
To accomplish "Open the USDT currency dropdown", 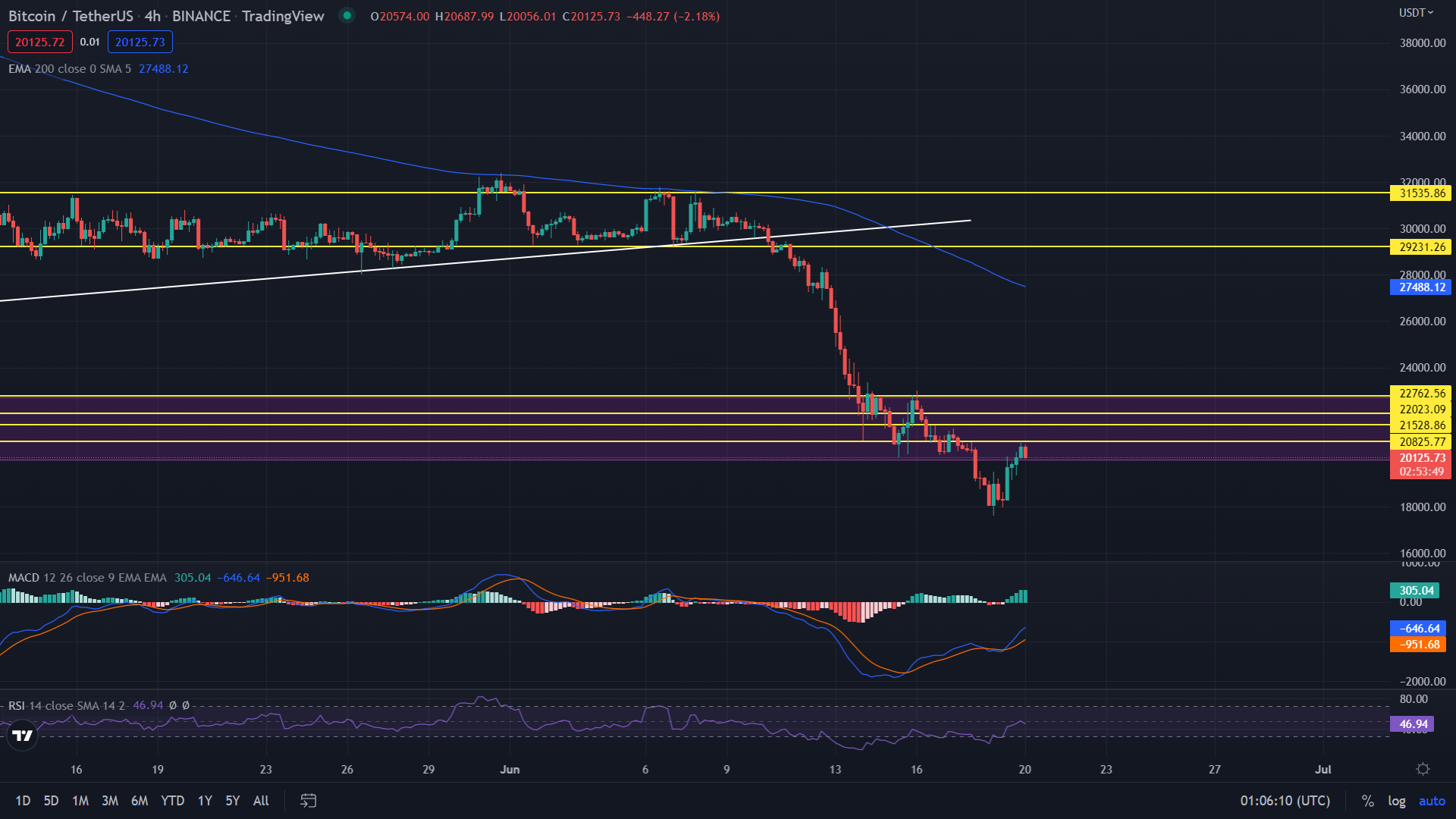I will 1415,13.
